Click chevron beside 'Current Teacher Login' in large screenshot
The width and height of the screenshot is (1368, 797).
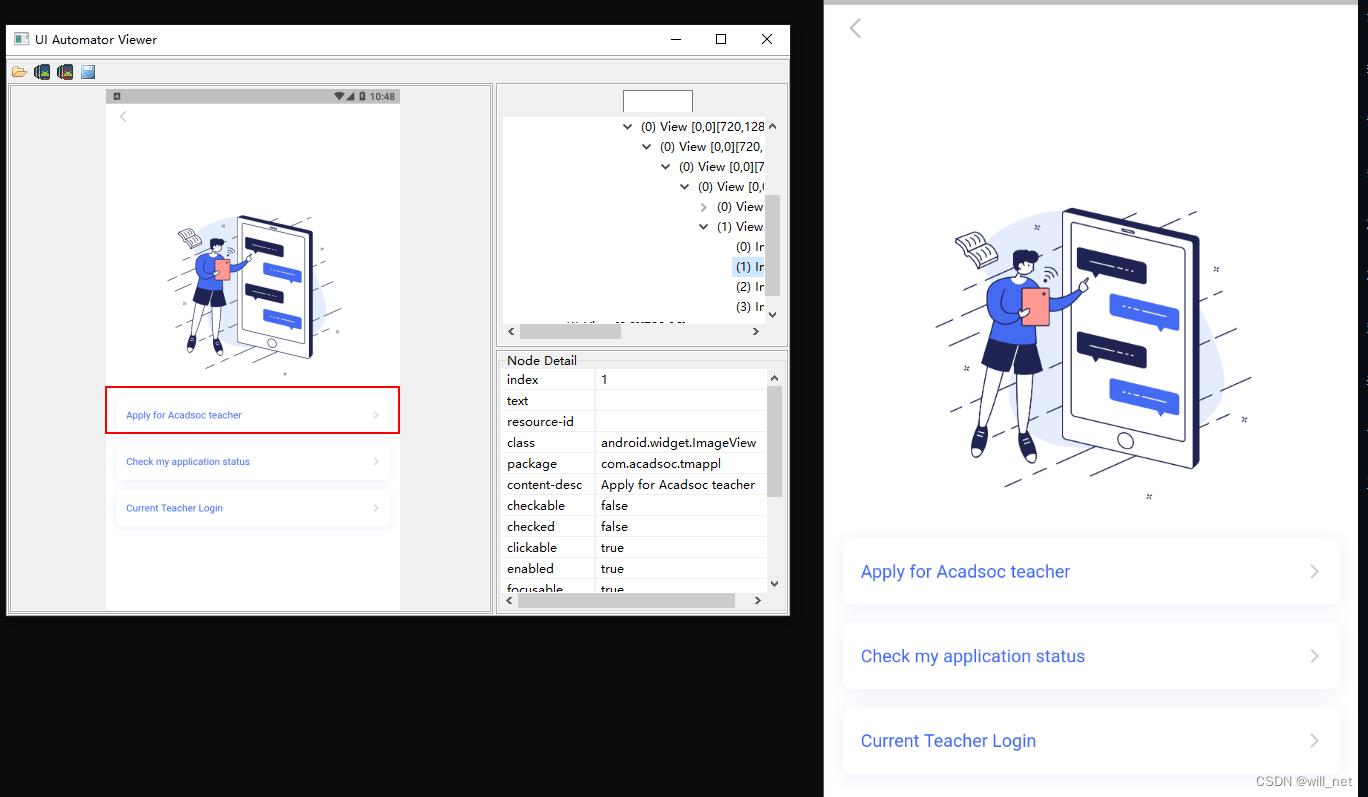1314,741
